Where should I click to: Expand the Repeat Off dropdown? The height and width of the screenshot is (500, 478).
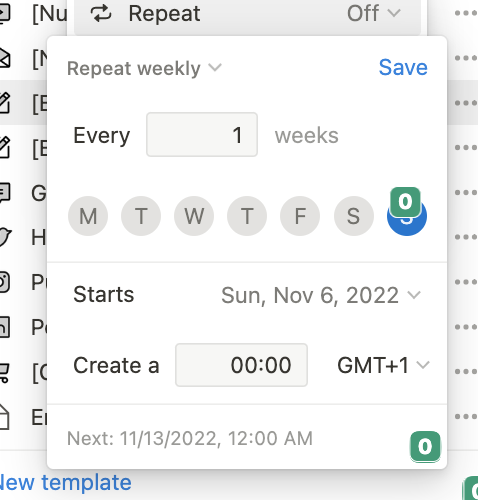374,14
